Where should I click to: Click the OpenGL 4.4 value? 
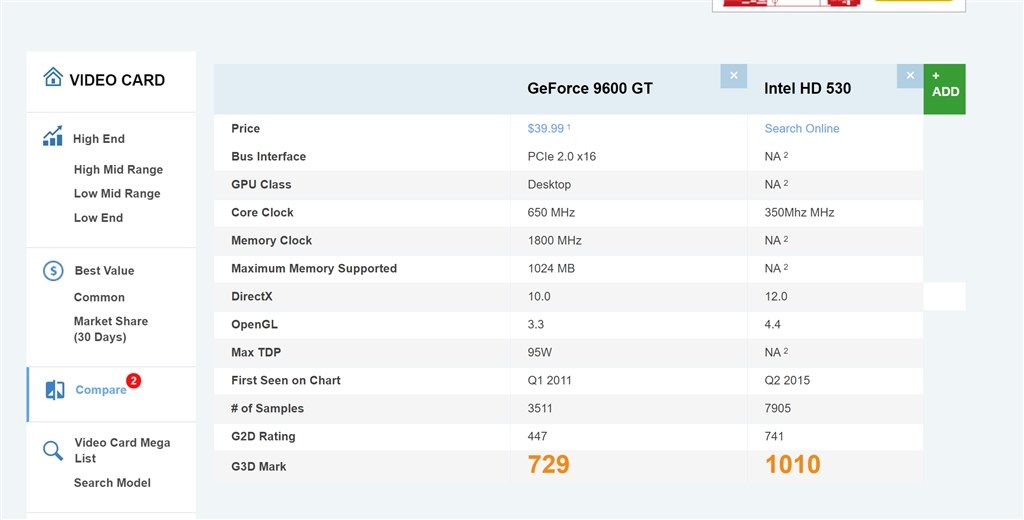(x=773, y=325)
